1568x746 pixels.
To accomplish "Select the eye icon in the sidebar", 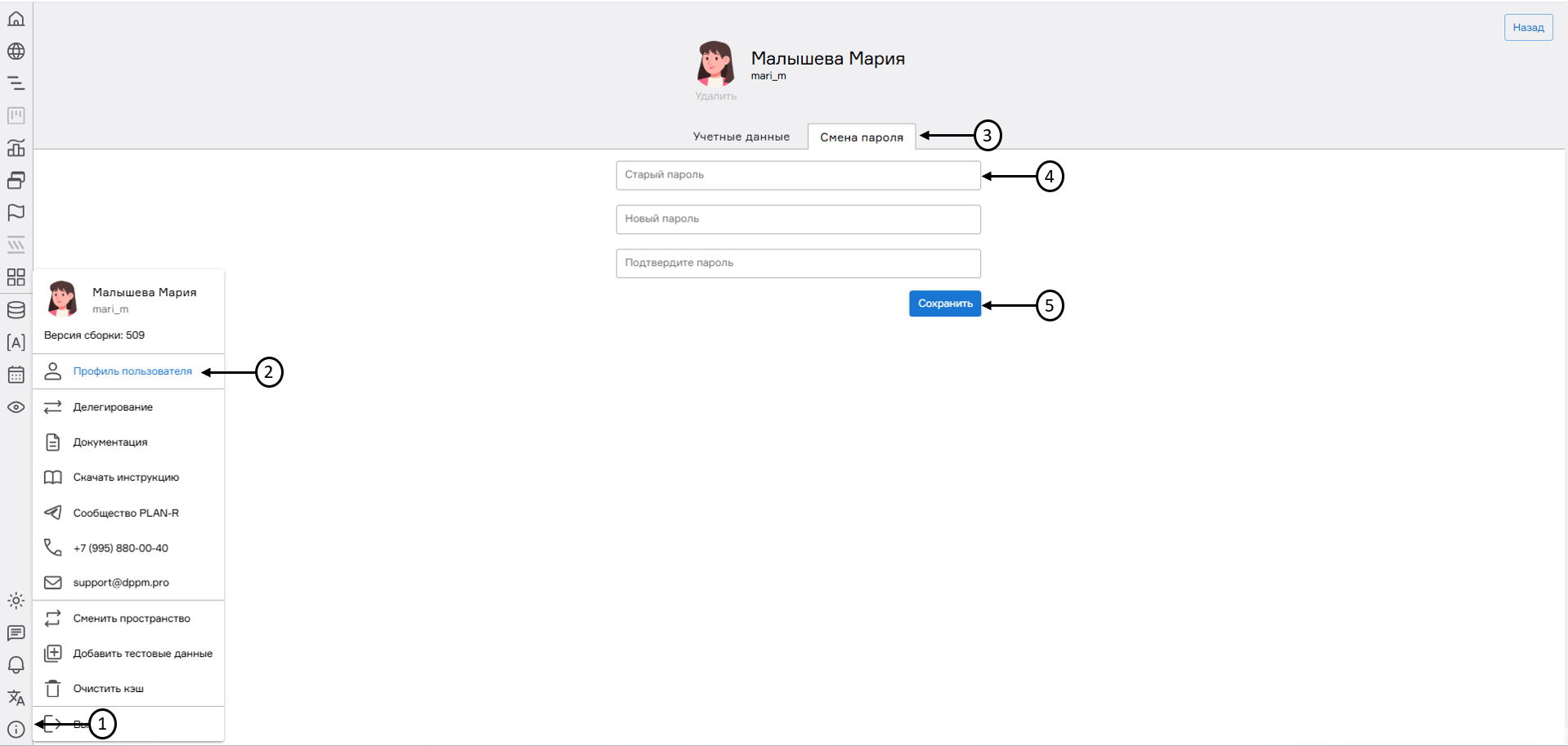I will coord(16,407).
